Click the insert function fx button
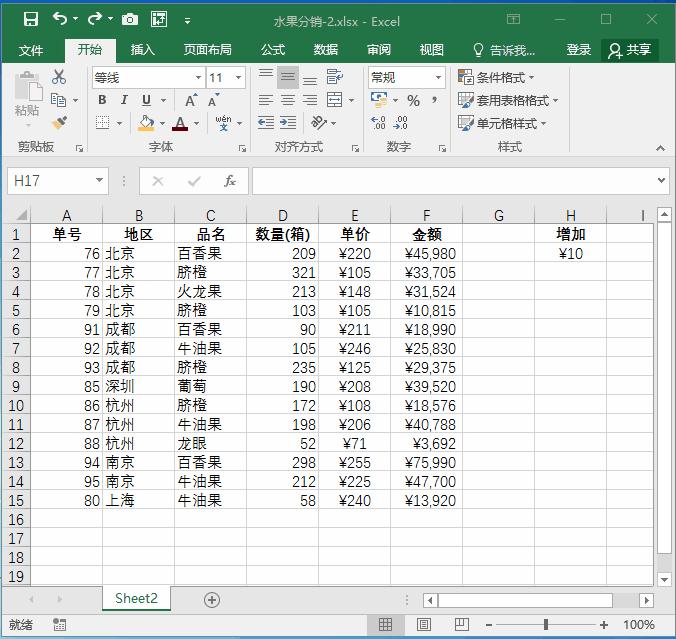This screenshot has width=676, height=639. pyautogui.click(x=230, y=181)
